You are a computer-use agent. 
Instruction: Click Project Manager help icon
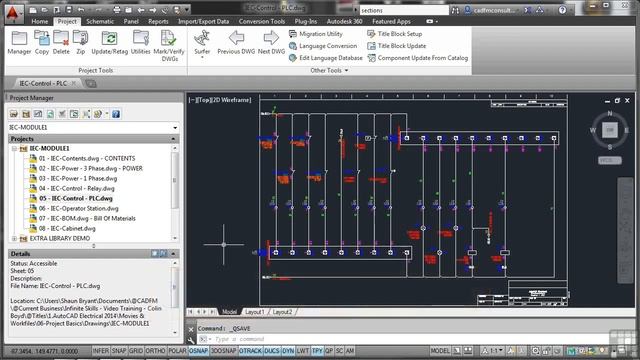coord(116,114)
